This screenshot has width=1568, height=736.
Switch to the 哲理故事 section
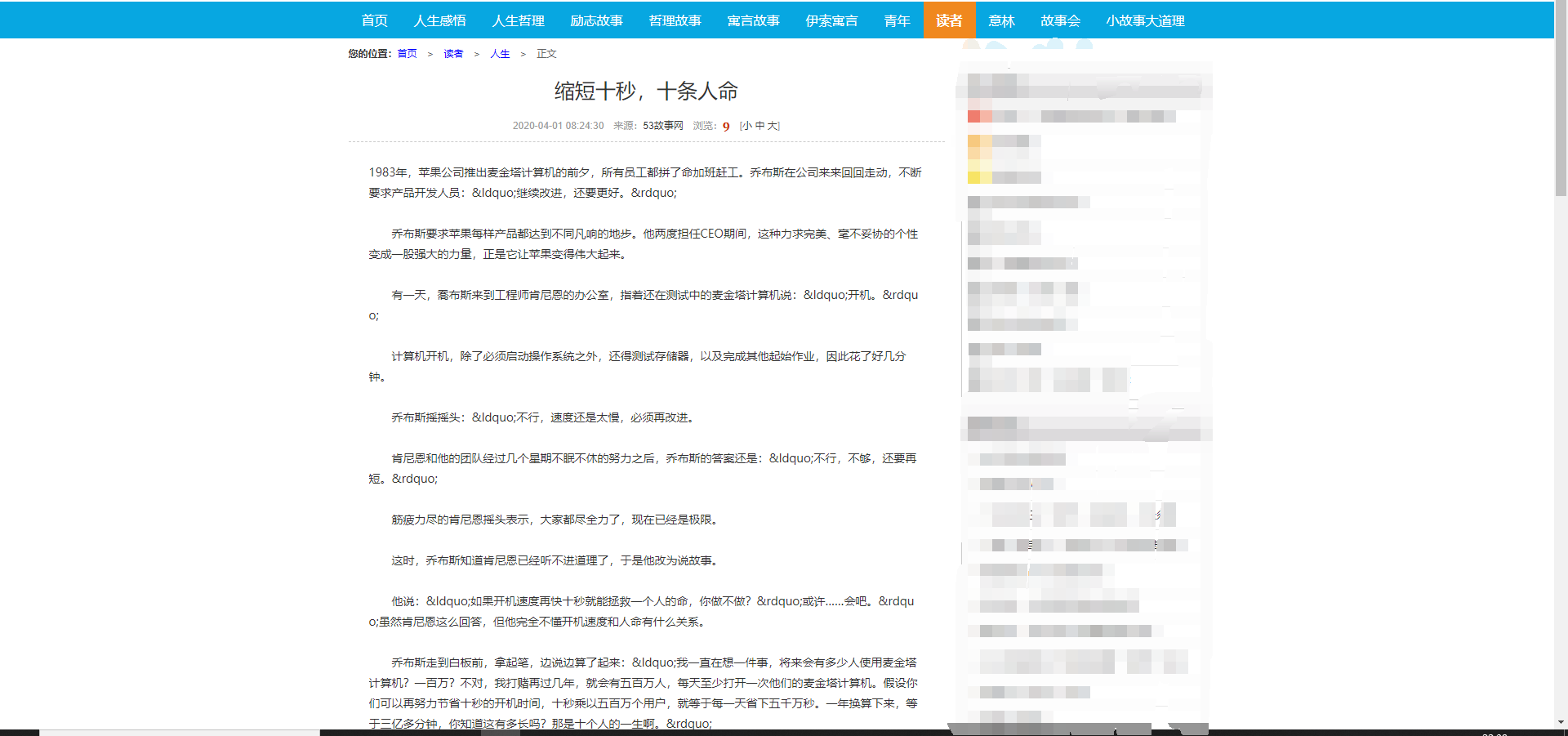(675, 20)
